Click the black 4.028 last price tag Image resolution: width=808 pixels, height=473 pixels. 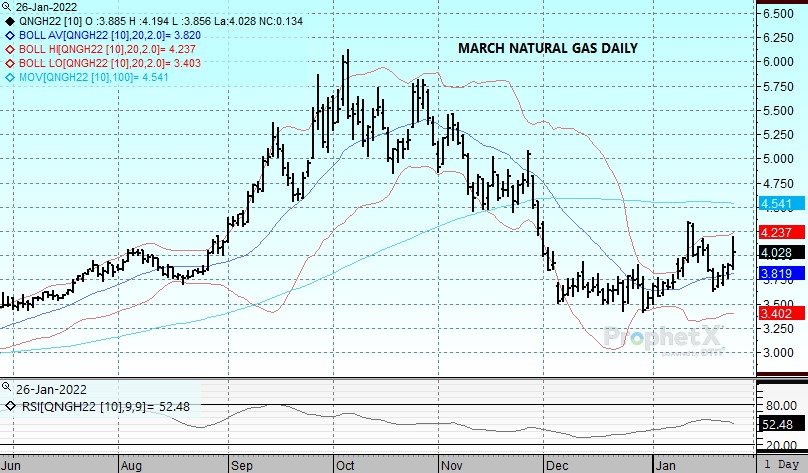click(x=778, y=253)
